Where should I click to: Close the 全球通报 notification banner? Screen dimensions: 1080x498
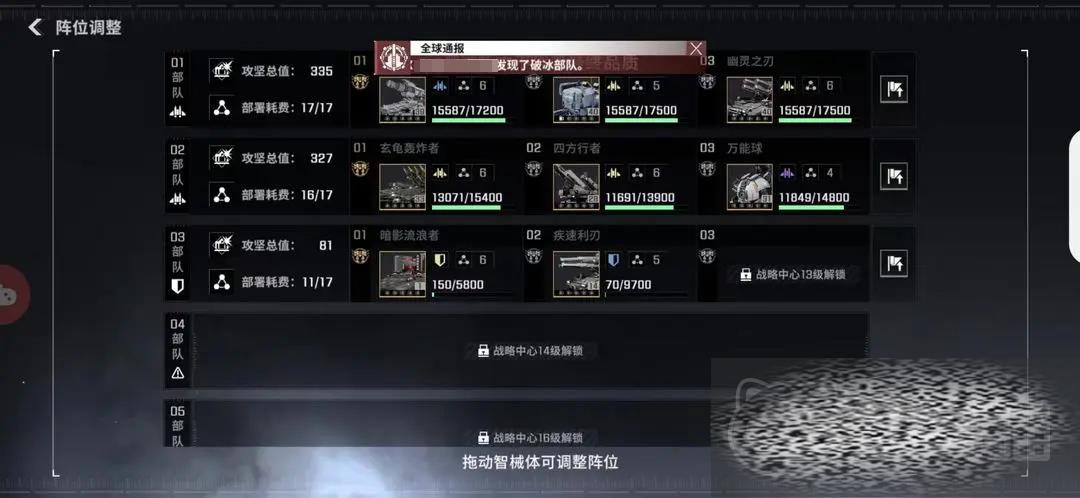pyautogui.click(x=696, y=48)
